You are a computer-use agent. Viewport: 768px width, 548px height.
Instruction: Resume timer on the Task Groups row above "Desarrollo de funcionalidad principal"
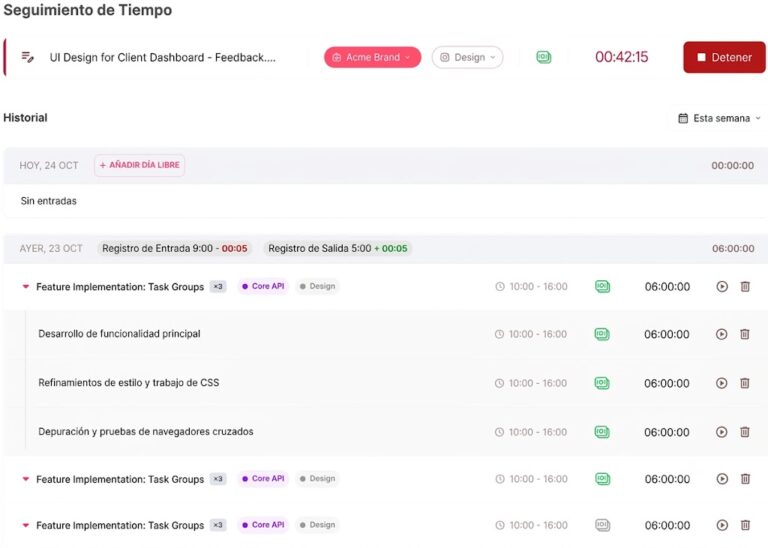(722, 286)
